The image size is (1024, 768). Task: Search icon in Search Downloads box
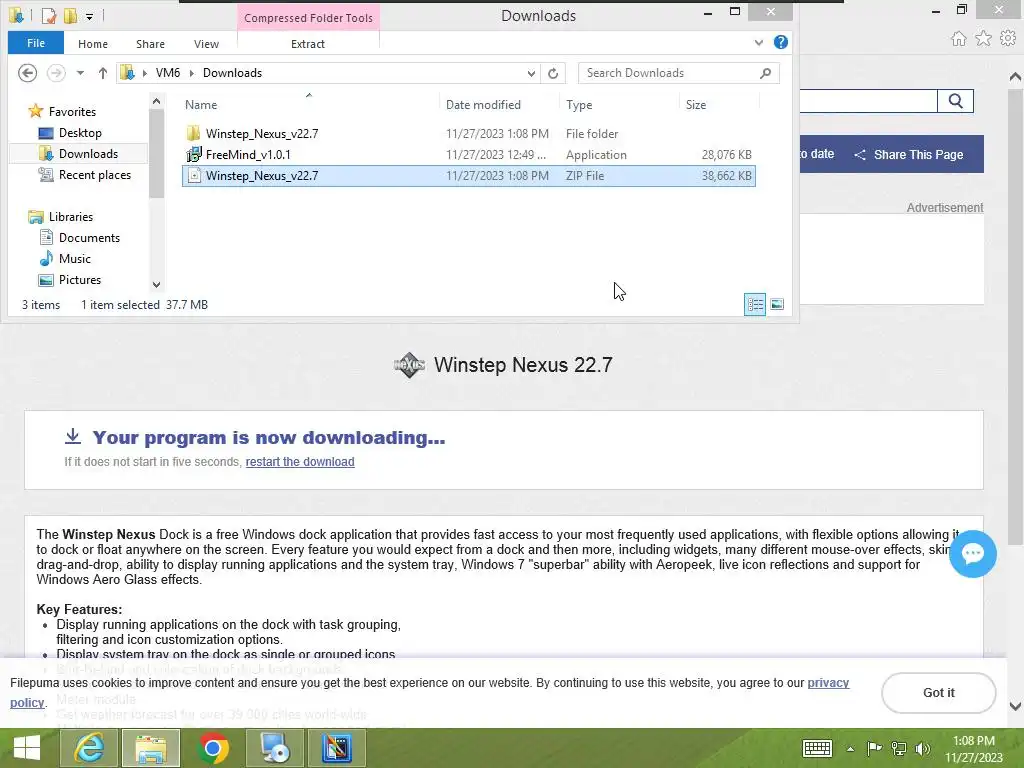point(765,73)
